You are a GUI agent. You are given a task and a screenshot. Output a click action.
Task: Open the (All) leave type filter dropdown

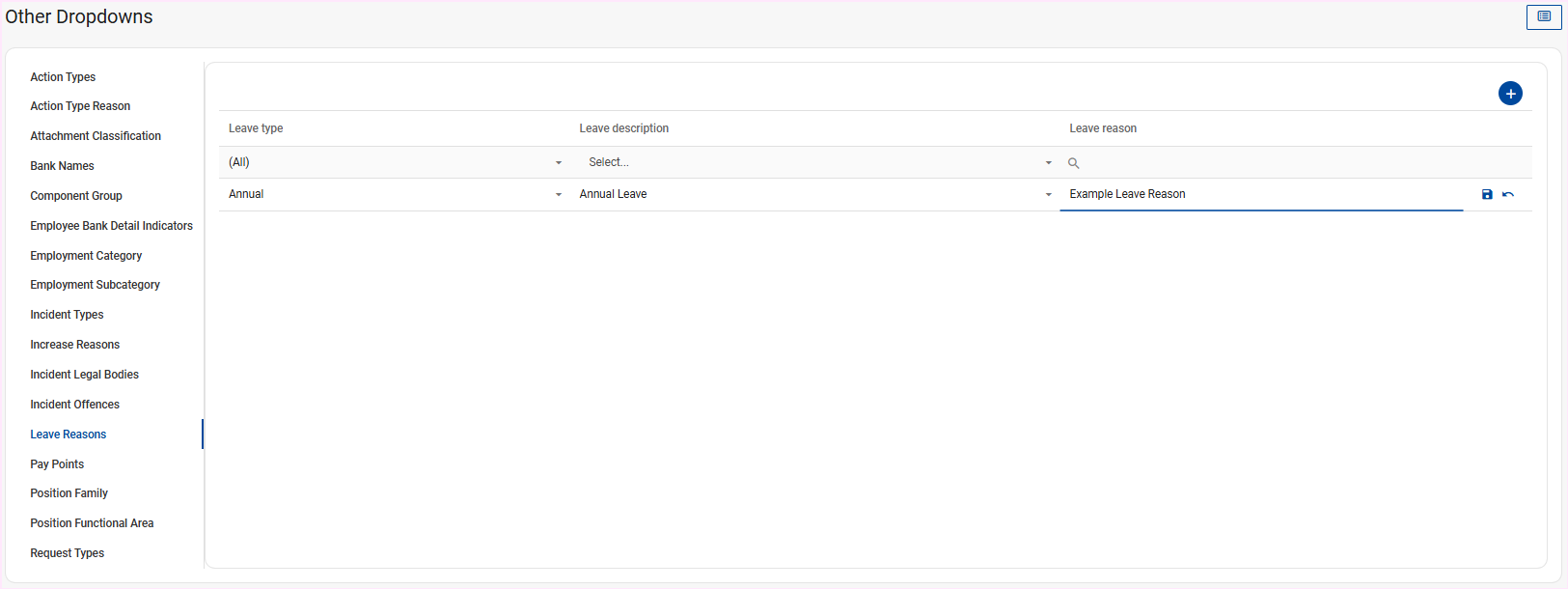pos(558,163)
